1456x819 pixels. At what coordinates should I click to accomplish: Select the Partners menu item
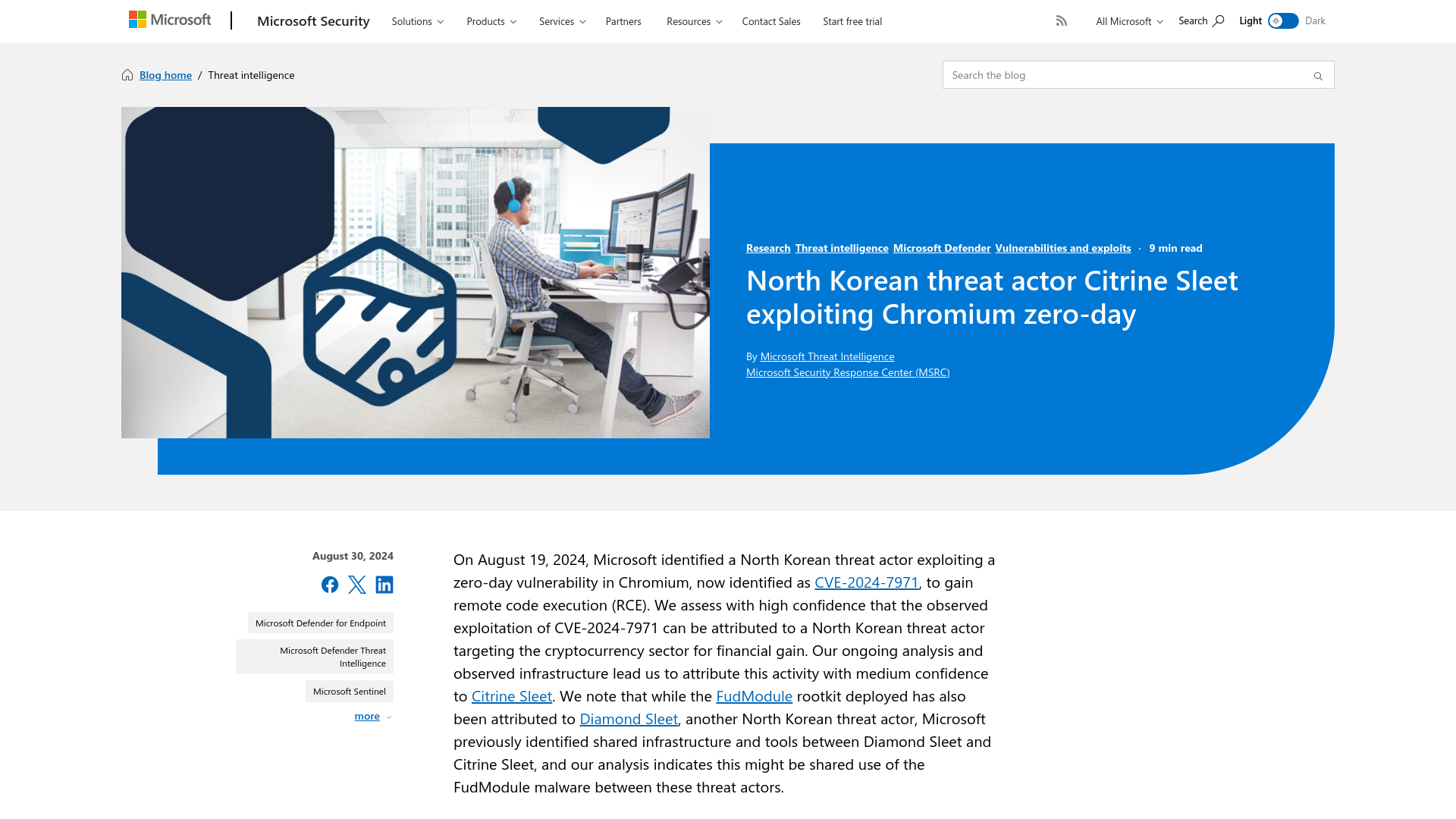tap(623, 21)
